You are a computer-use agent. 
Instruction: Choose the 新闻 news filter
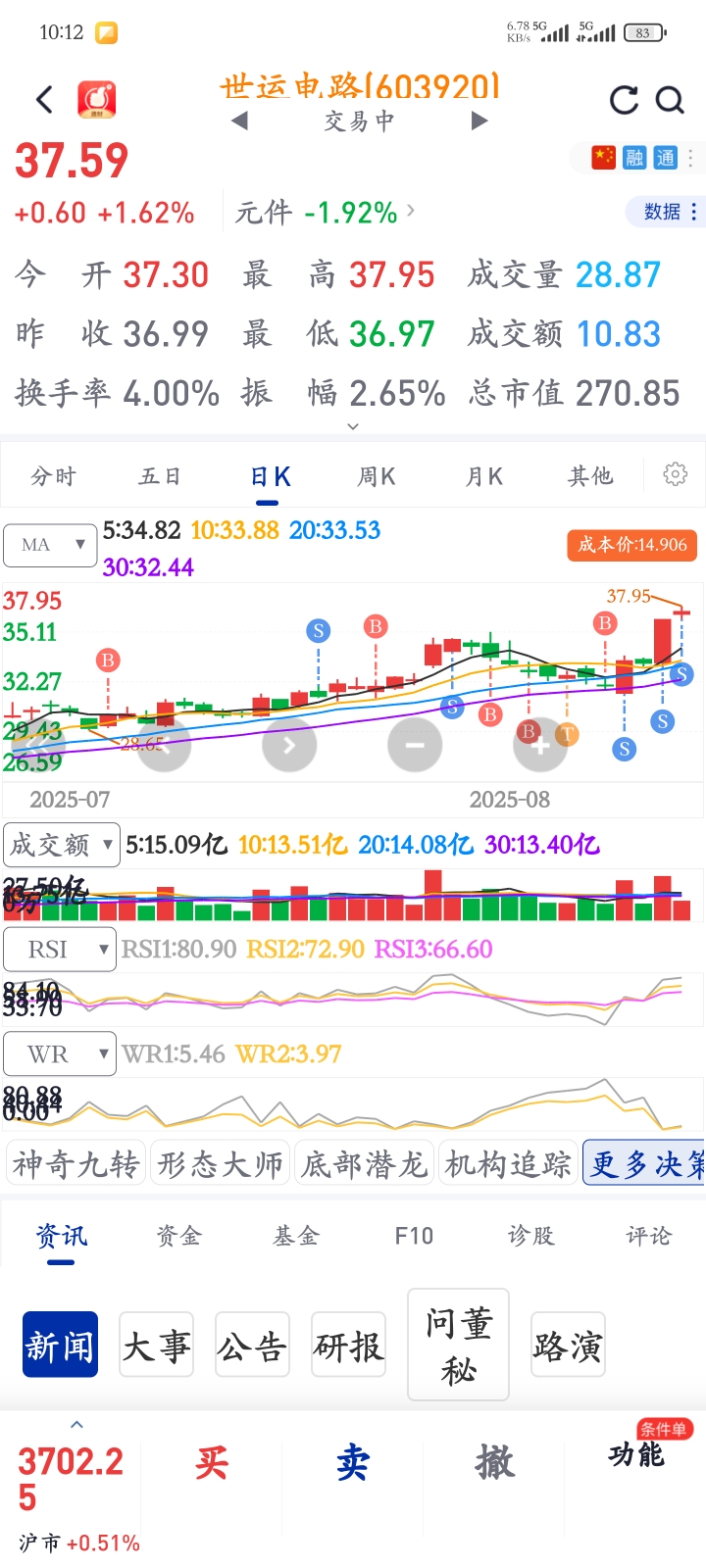click(x=60, y=1345)
